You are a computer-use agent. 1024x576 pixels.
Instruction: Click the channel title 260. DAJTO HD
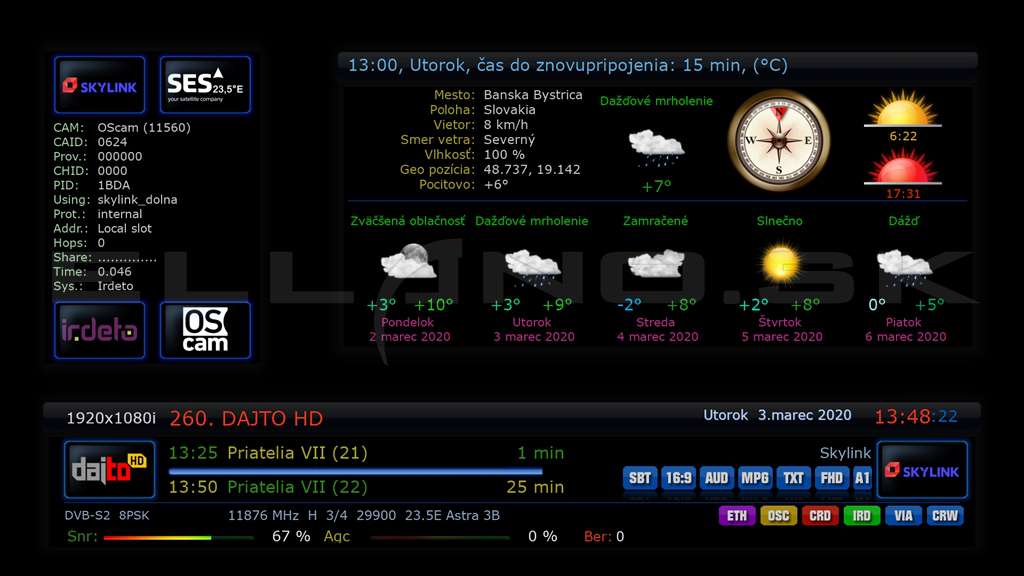246,419
